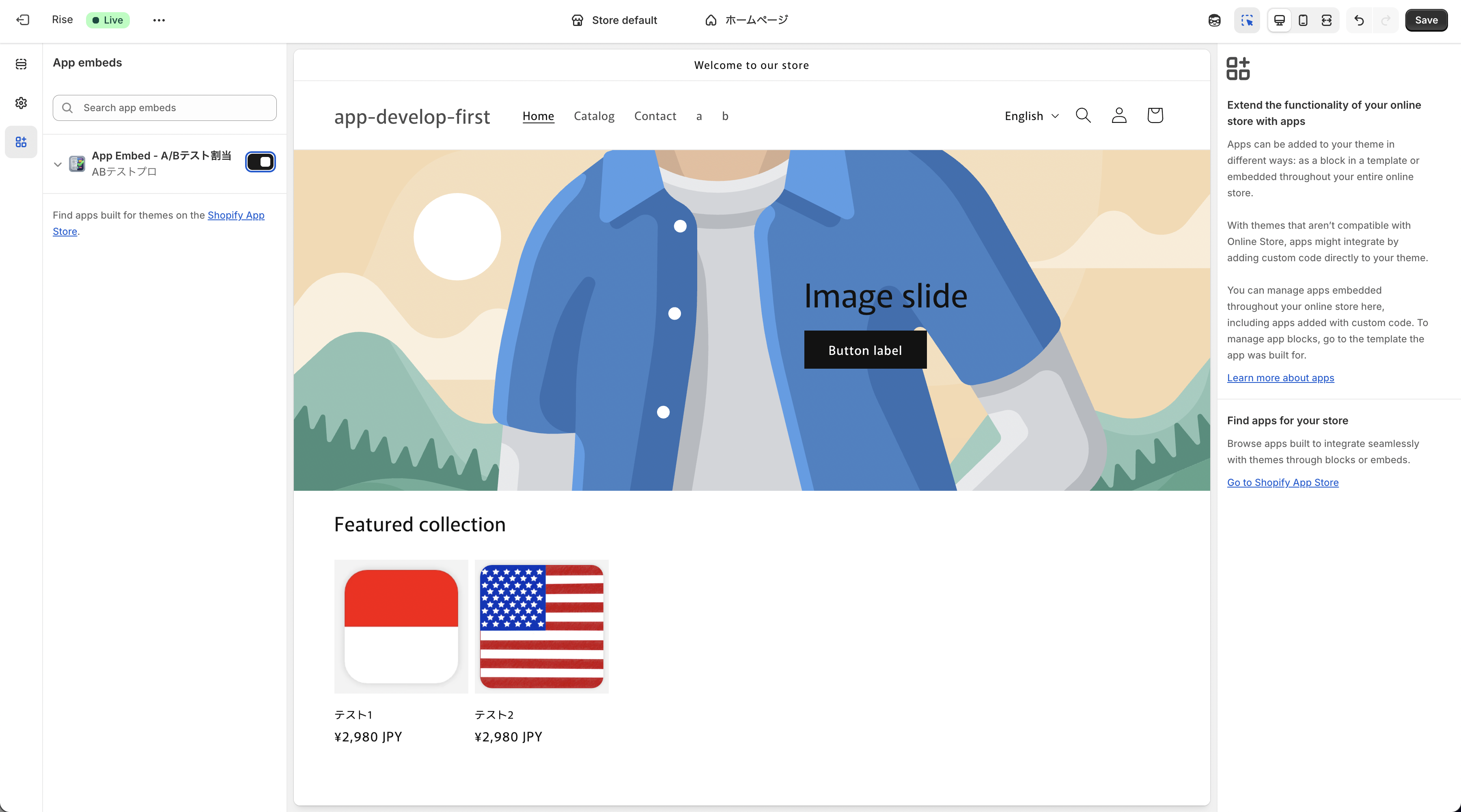Open the Learn more about apps link
This screenshot has height=812, width=1461.
click(x=1280, y=378)
